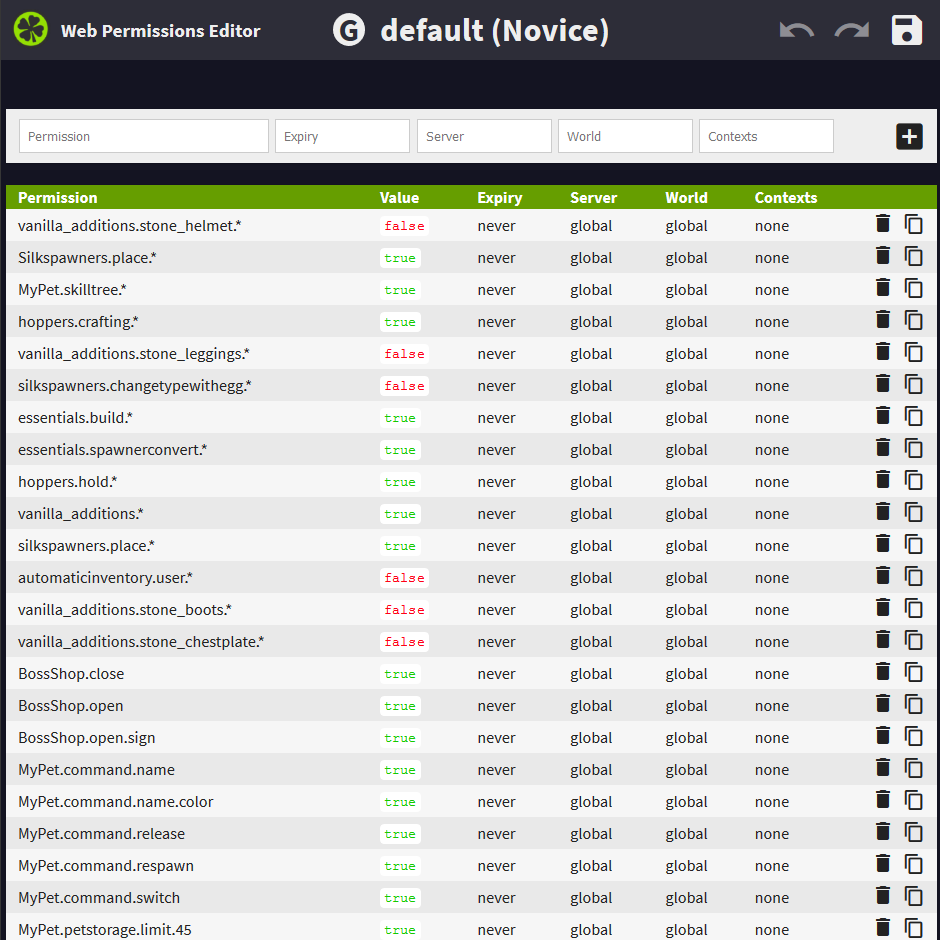Edit world 'global' of vanilla_additions.*

coord(686,514)
